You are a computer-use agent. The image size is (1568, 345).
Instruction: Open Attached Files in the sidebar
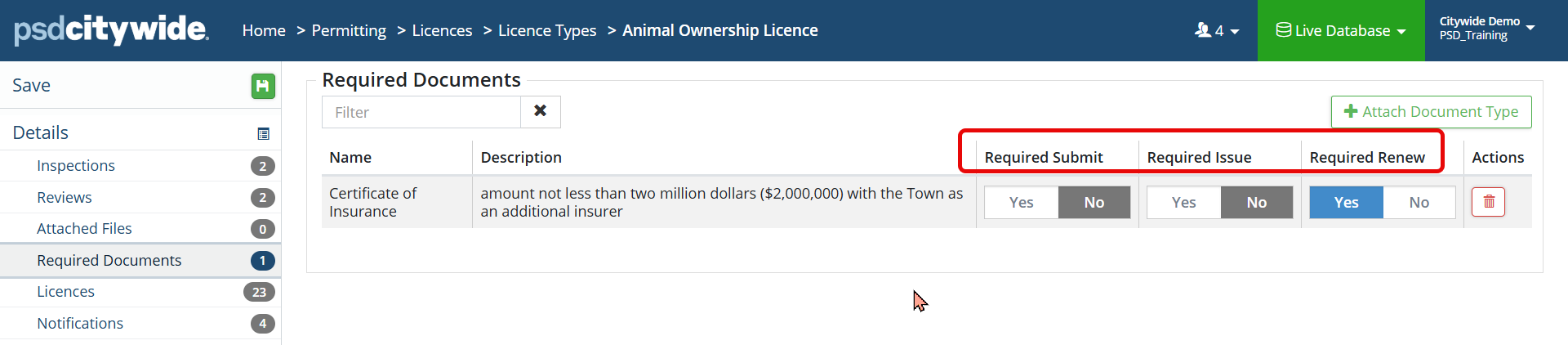point(84,229)
